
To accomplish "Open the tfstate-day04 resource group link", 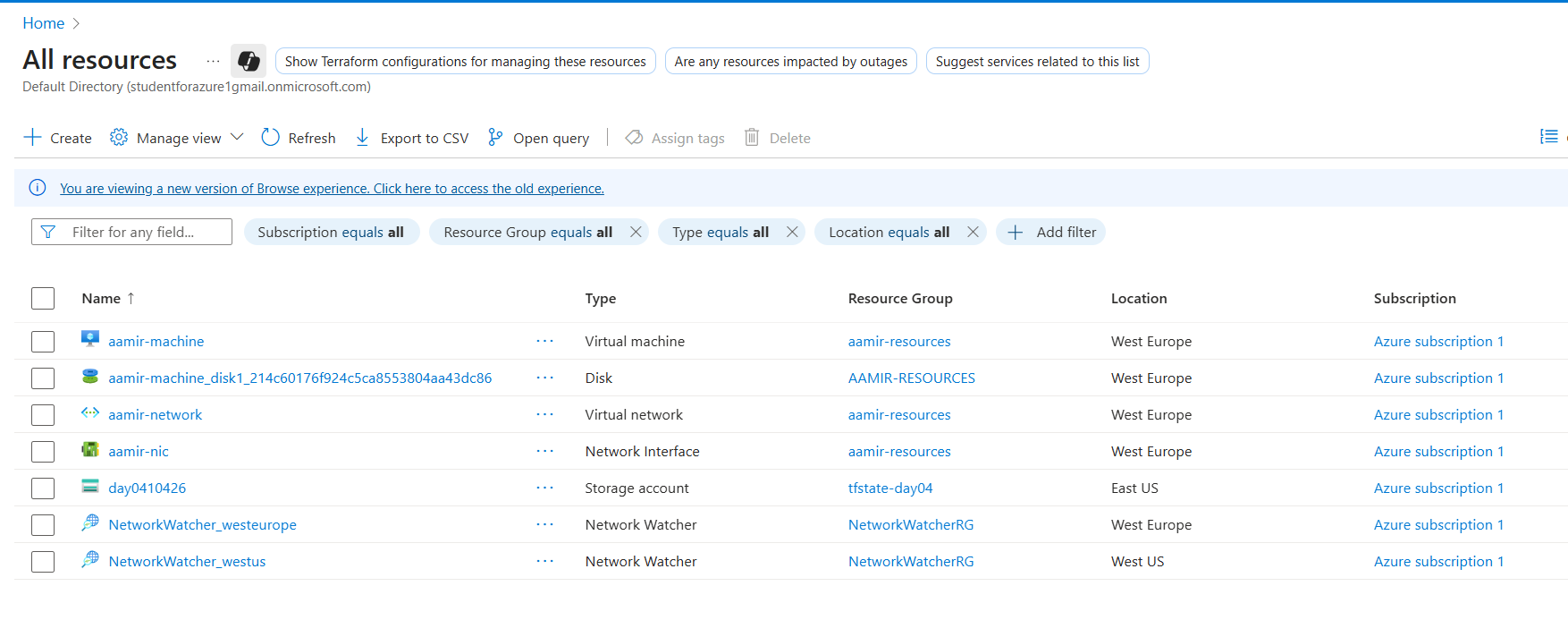I will [890, 488].
